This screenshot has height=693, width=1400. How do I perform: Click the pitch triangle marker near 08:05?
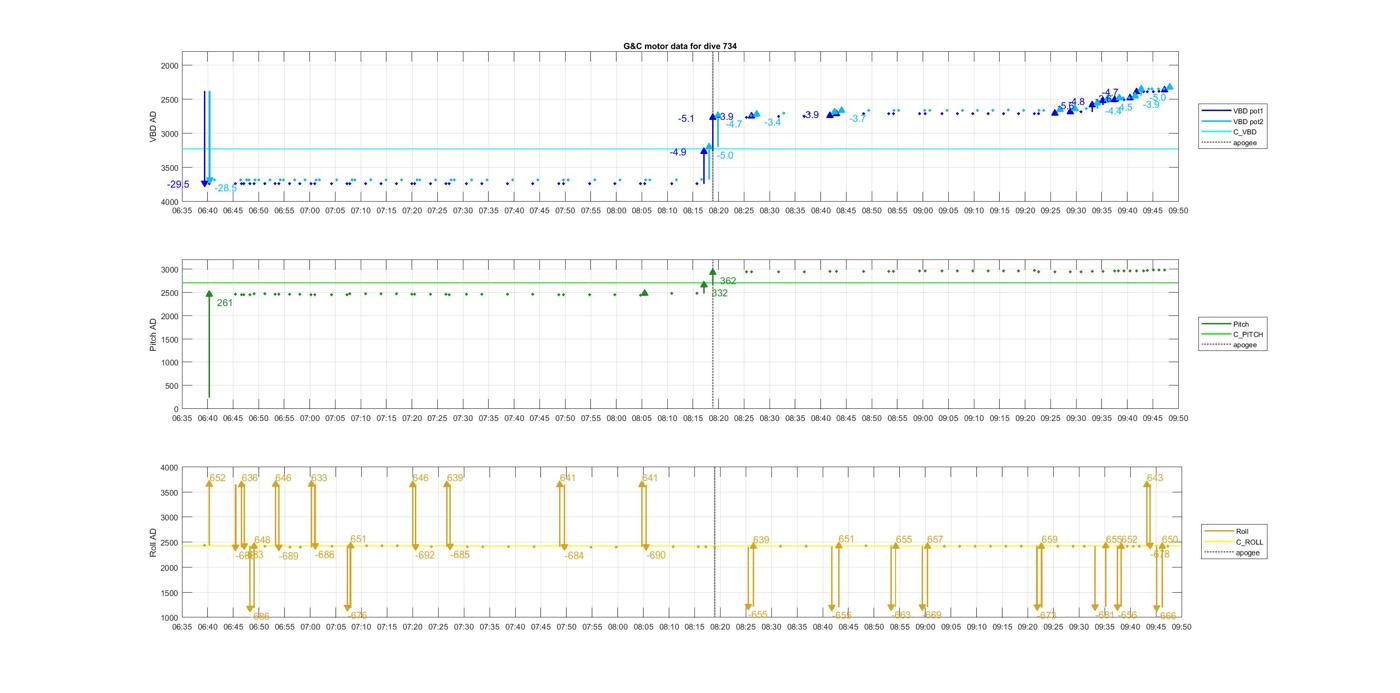644,293
